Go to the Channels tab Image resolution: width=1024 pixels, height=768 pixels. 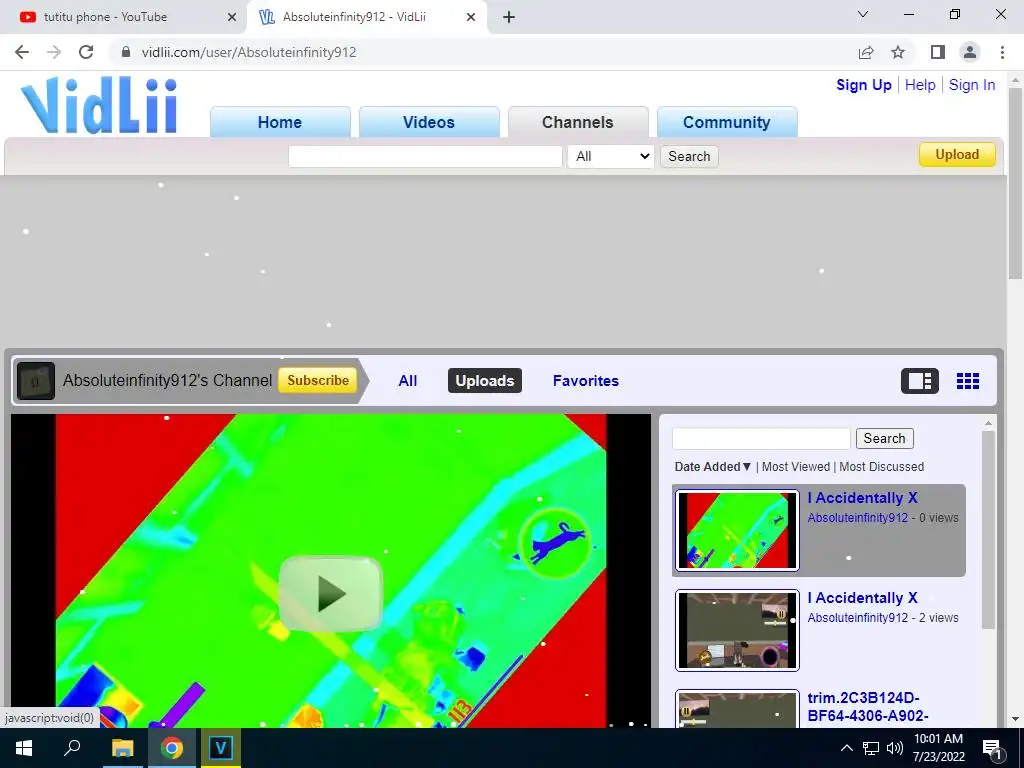click(x=578, y=122)
